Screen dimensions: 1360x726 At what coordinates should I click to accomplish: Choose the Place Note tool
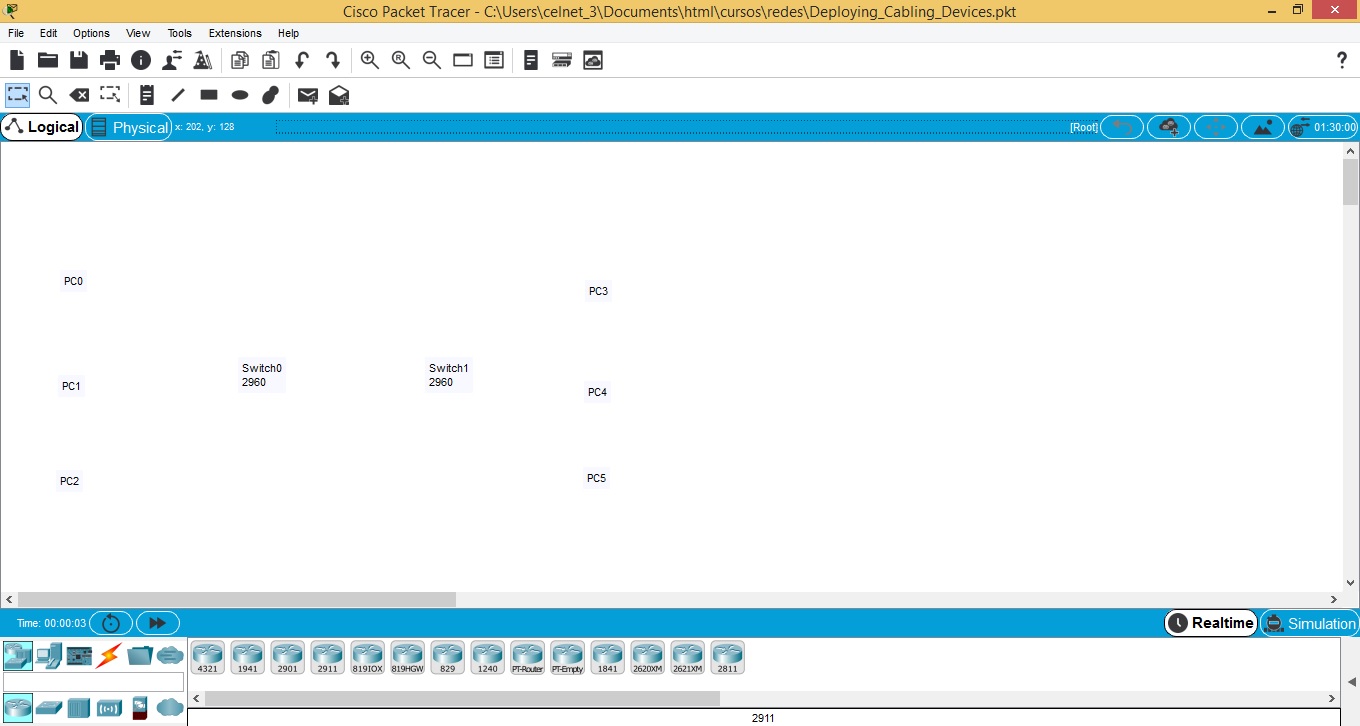click(x=147, y=95)
